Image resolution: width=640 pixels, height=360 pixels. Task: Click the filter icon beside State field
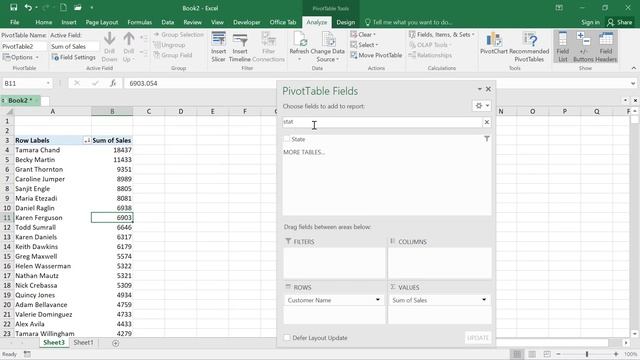tap(487, 139)
